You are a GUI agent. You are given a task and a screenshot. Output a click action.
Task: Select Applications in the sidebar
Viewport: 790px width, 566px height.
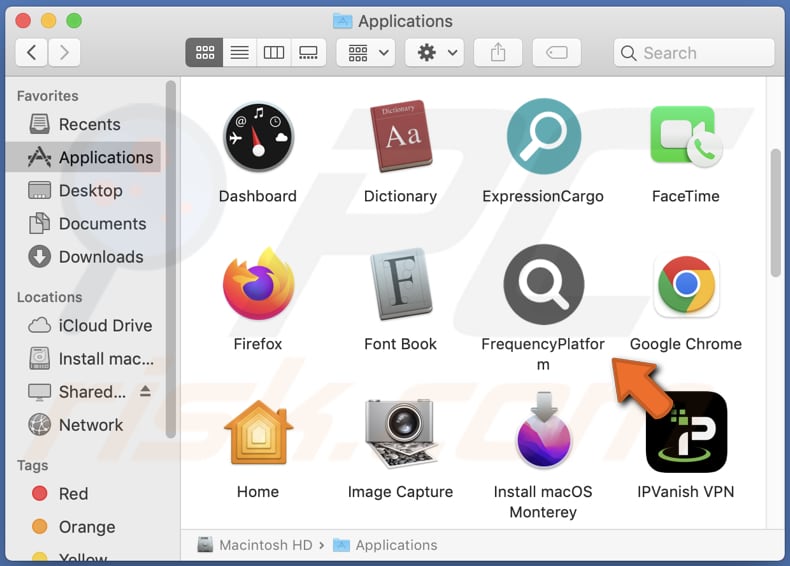(x=84, y=157)
